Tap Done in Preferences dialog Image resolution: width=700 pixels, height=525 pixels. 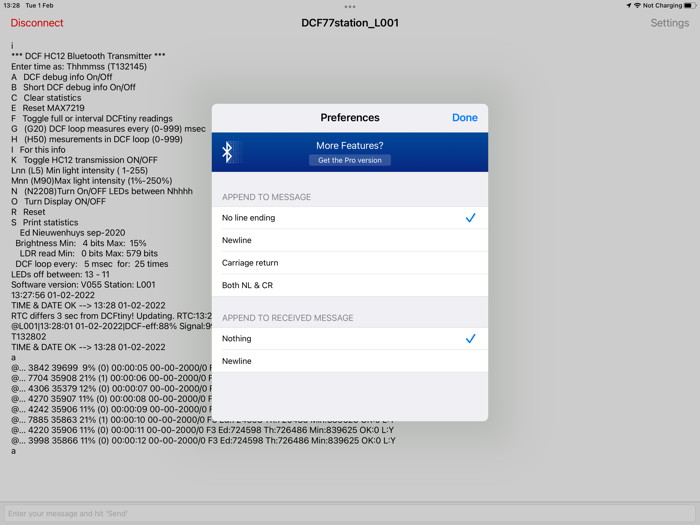pyautogui.click(x=465, y=117)
